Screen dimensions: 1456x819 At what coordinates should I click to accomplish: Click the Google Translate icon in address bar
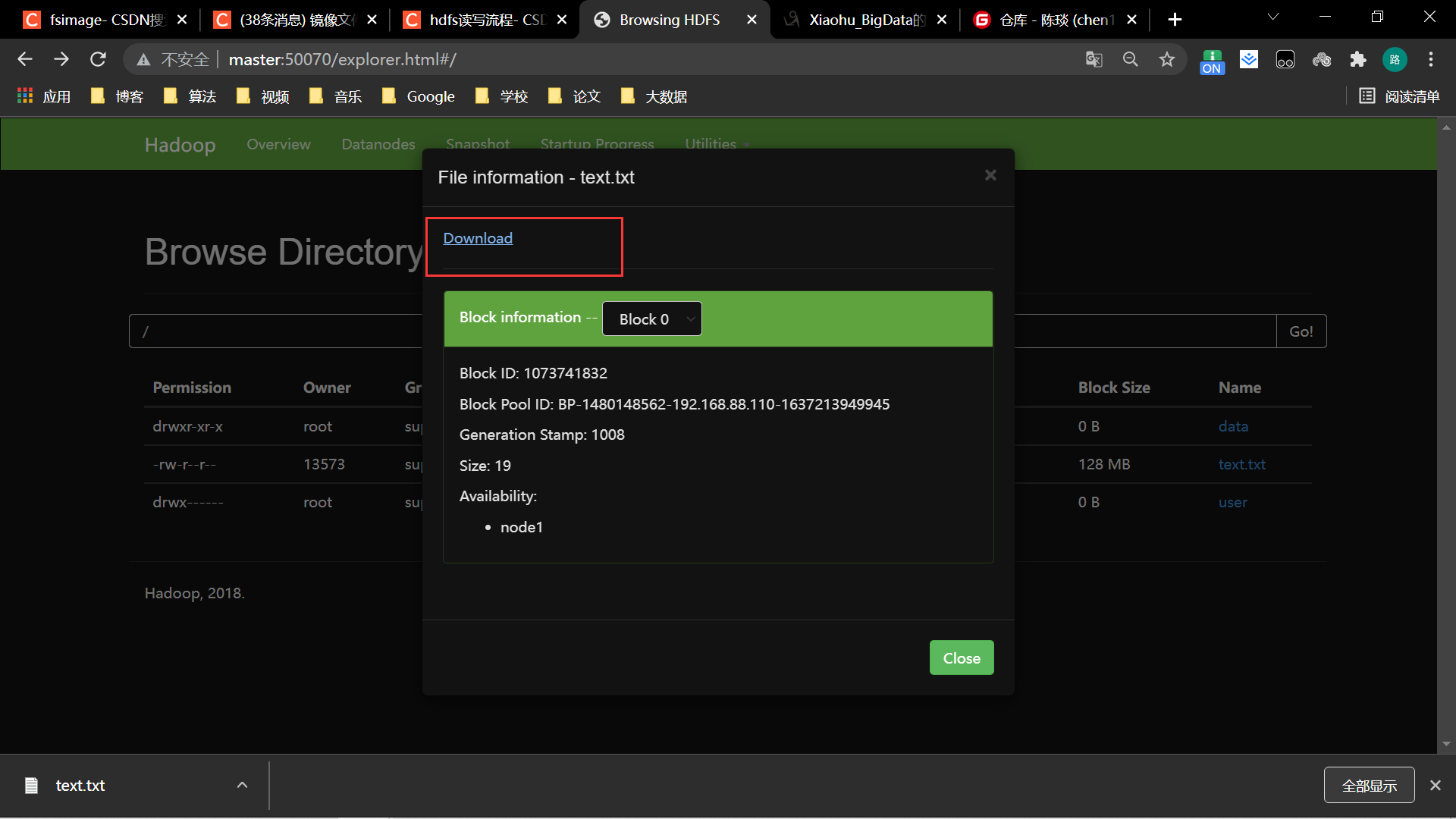click(1094, 59)
